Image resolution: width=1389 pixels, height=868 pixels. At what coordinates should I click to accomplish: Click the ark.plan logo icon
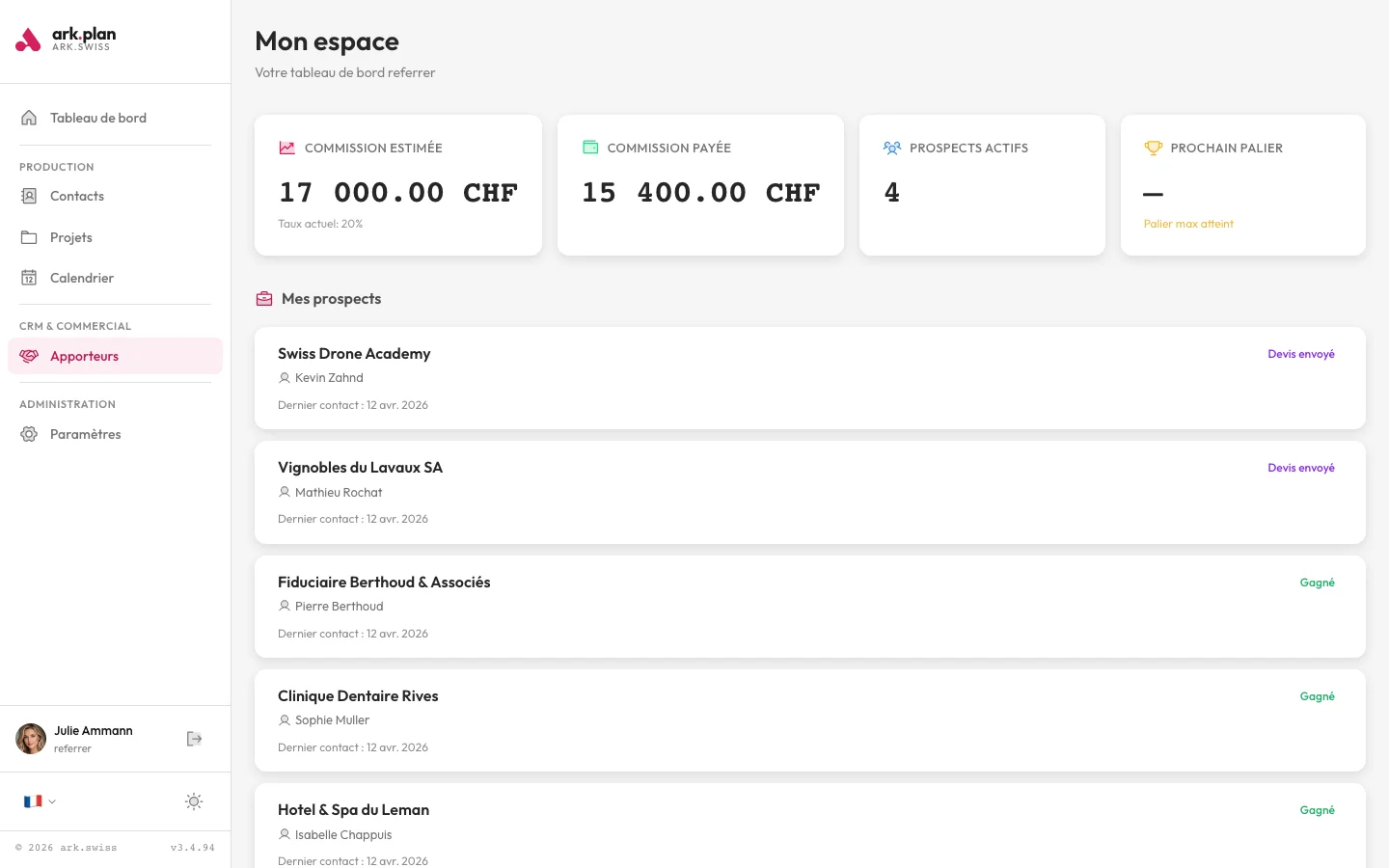click(x=28, y=40)
